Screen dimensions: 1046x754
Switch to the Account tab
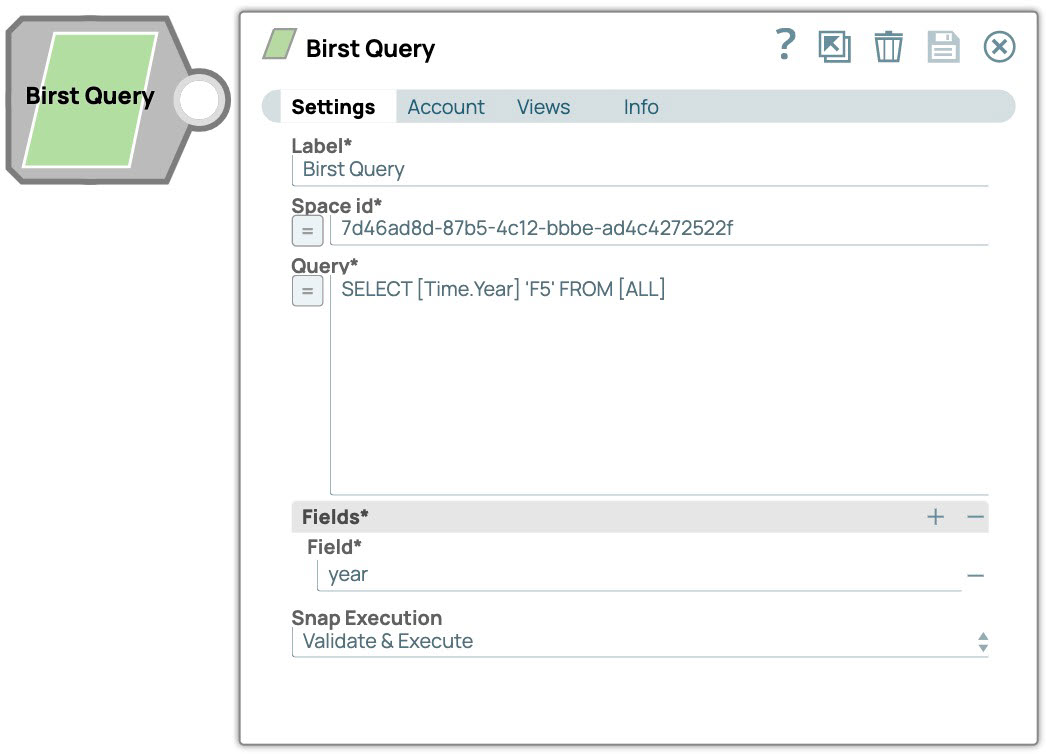(446, 107)
